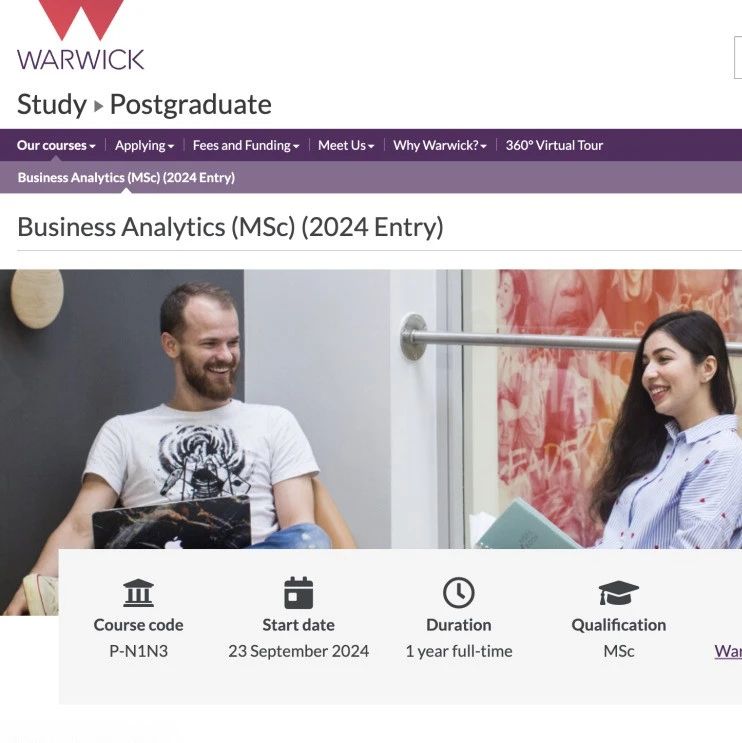Click the P-N1N3 course code text
Viewport: 742px width, 743px height.
138,651
